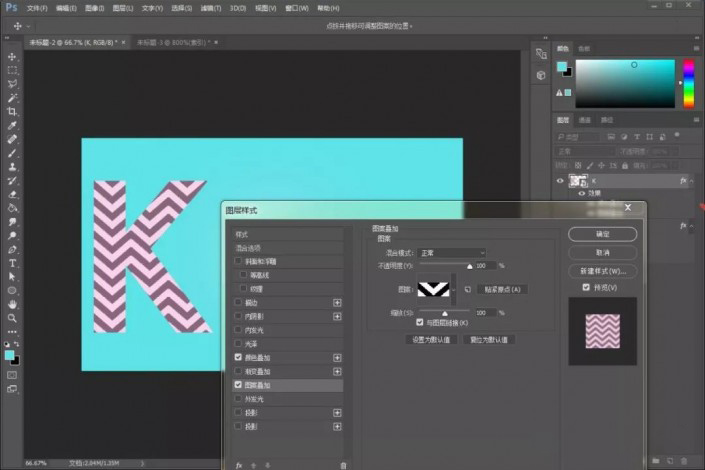705x470 pixels.
Task: Open the 窗口(W) menu
Action: click(297, 9)
